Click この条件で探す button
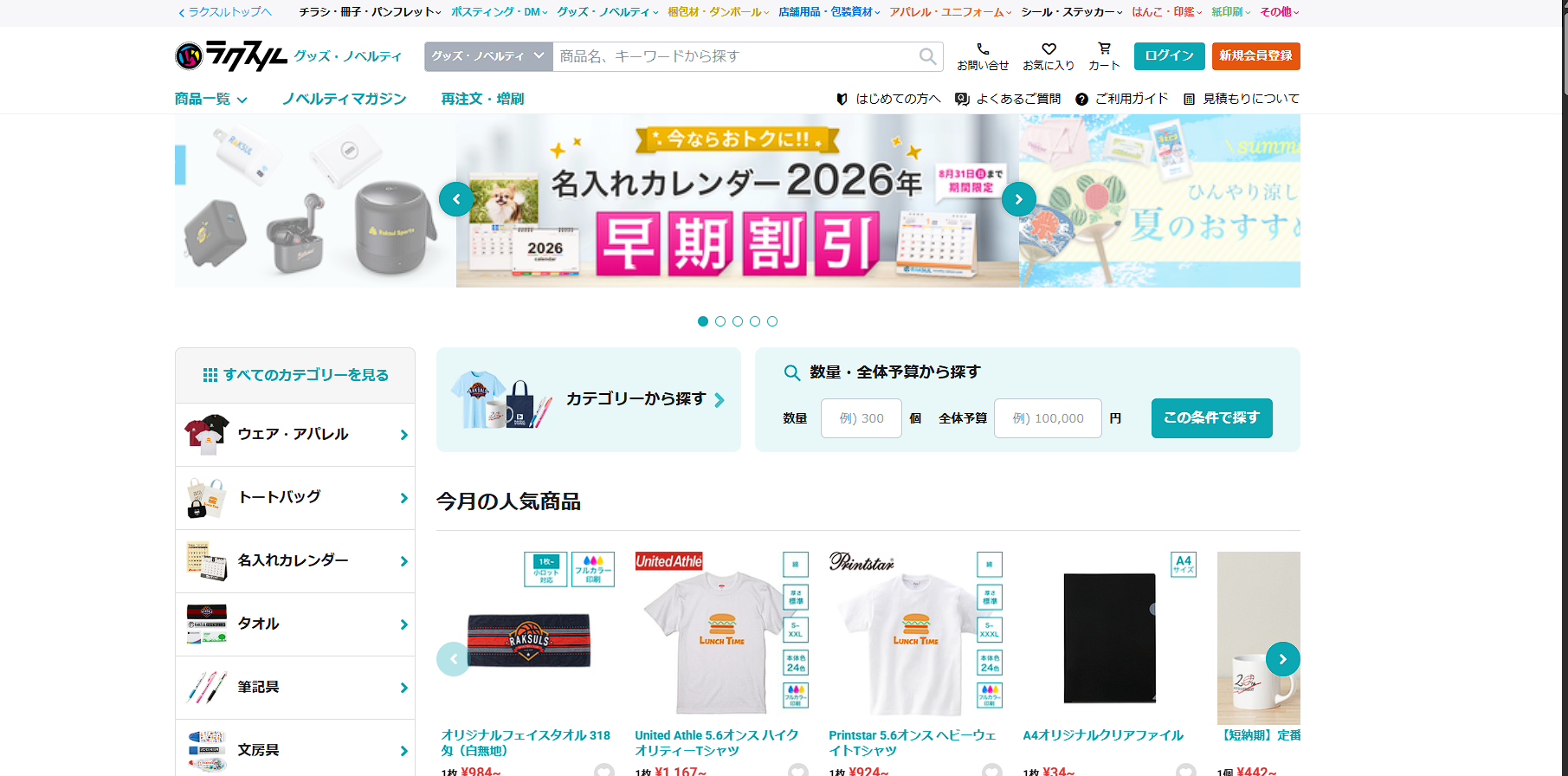 [1211, 418]
